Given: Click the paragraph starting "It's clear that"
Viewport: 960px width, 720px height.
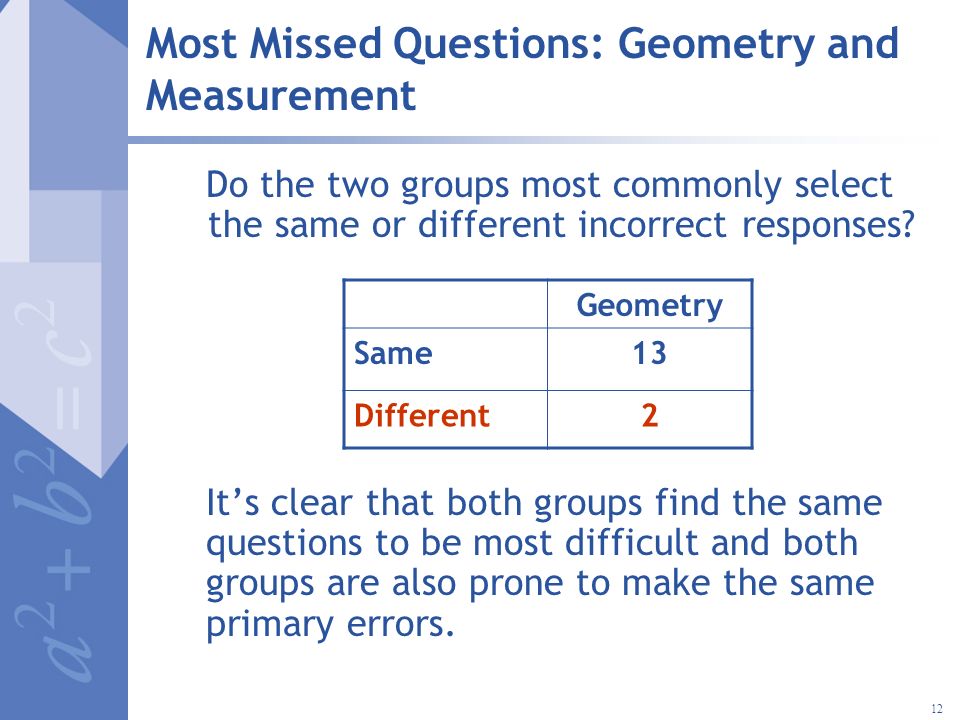Looking at the screenshot, I should tap(544, 563).
